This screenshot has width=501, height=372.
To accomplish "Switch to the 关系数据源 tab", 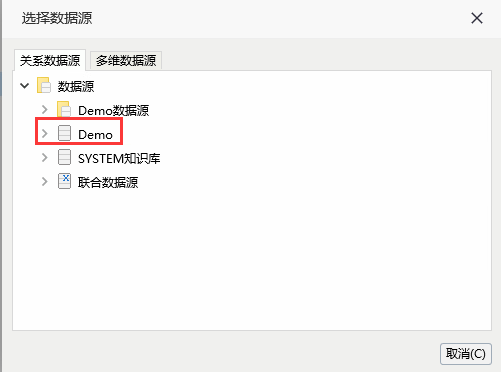I will coord(50,60).
